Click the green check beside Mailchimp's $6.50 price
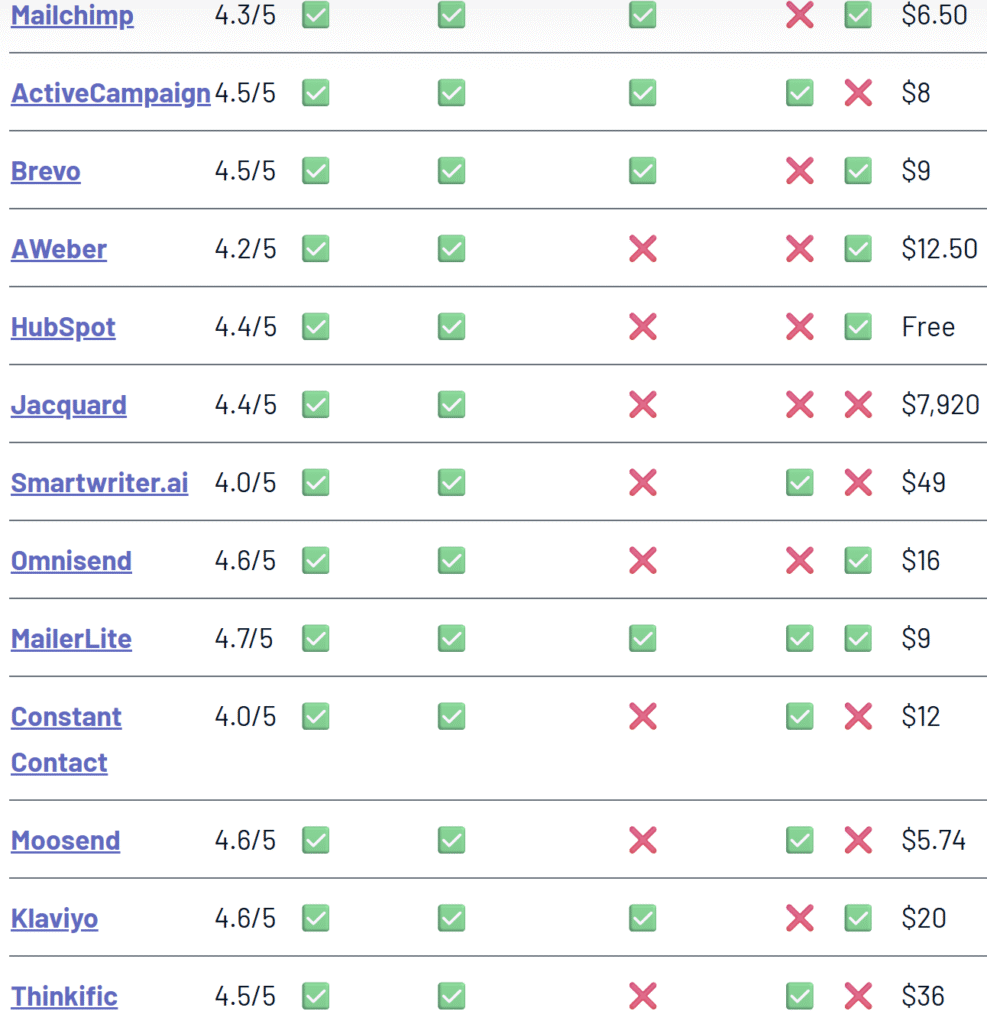Viewport: 987px width, 1024px height. click(858, 15)
